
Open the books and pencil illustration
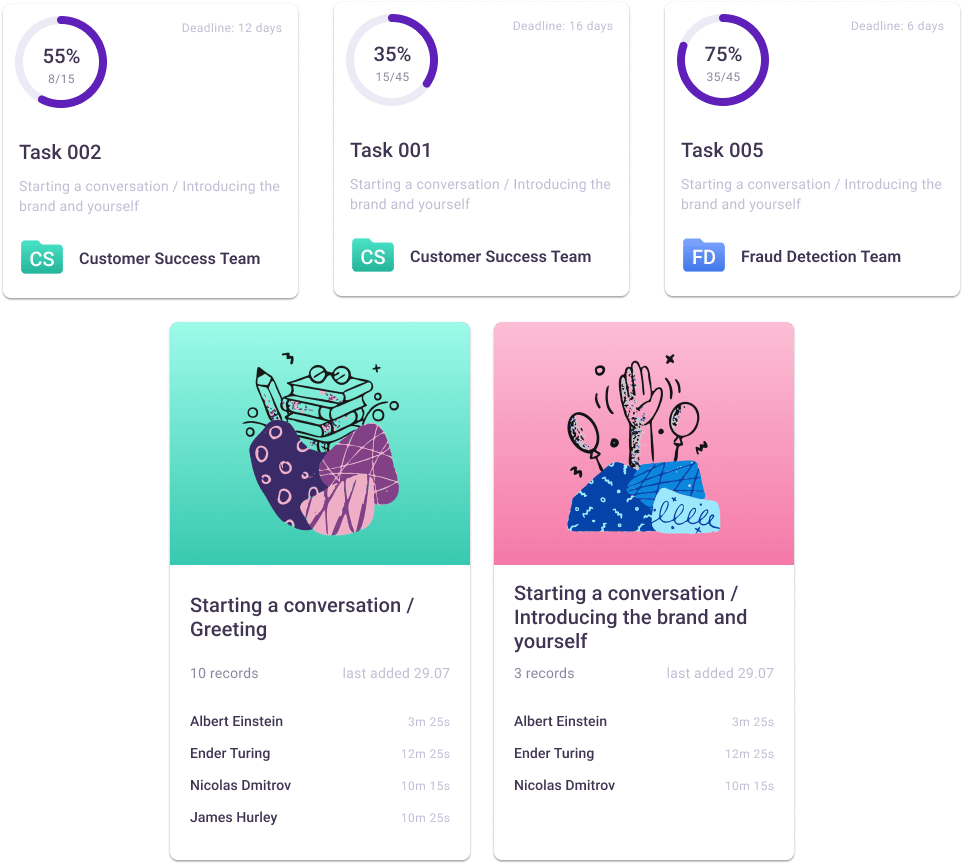[320, 443]
